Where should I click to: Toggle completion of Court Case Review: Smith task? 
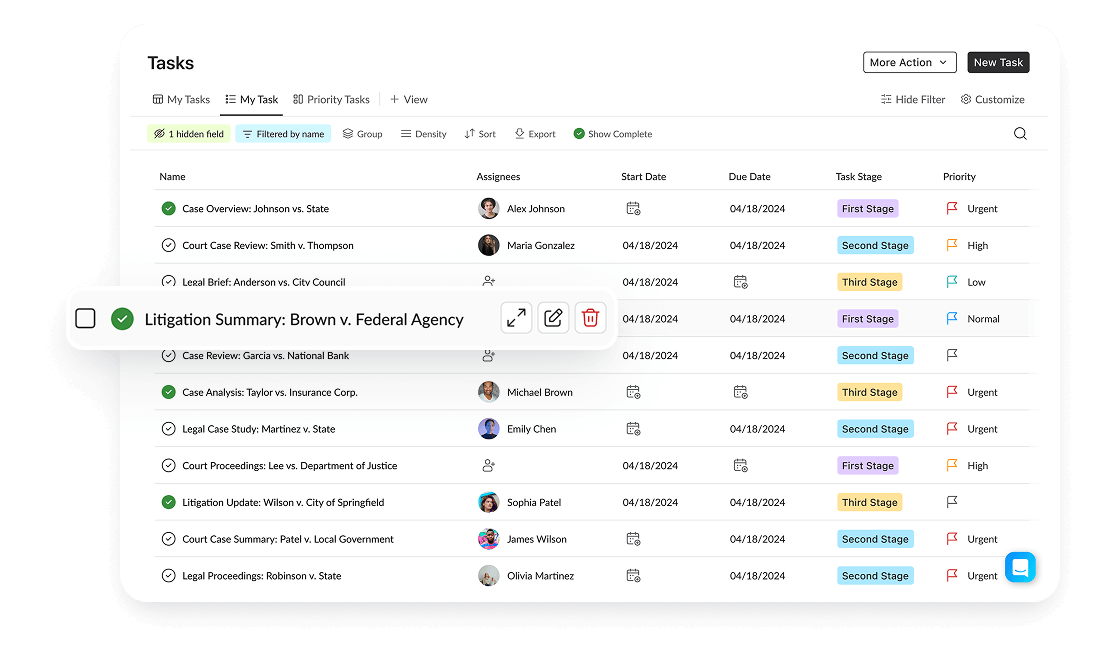point(168,246)
